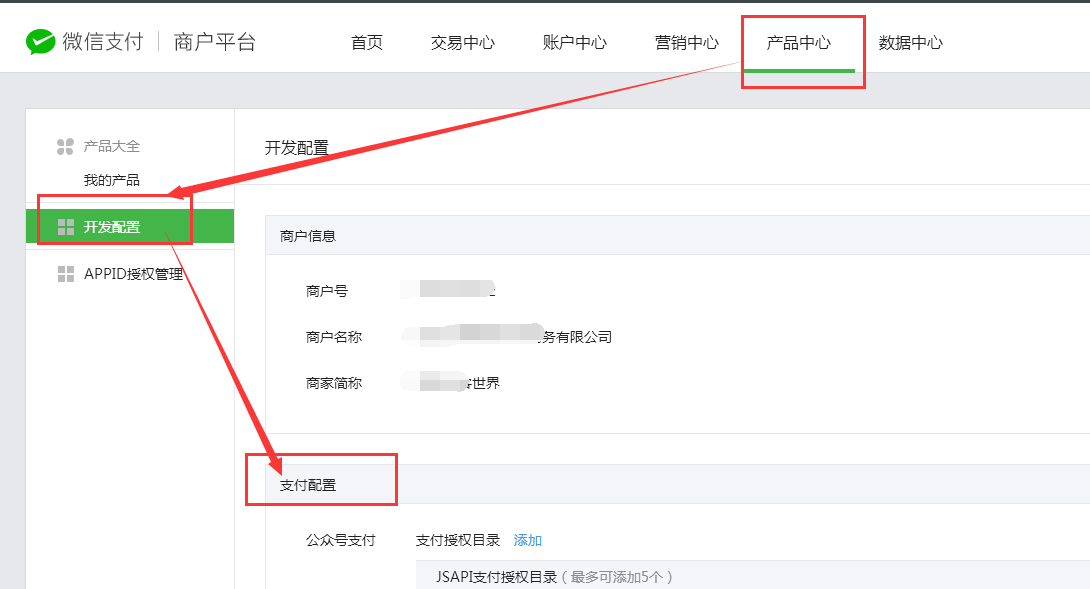Click the 商户号 label

pyautogui.click(x=327, y=291)
